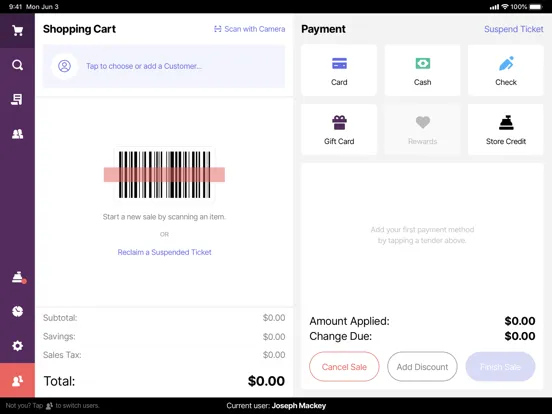Click the Savings label

coord(59,337)
